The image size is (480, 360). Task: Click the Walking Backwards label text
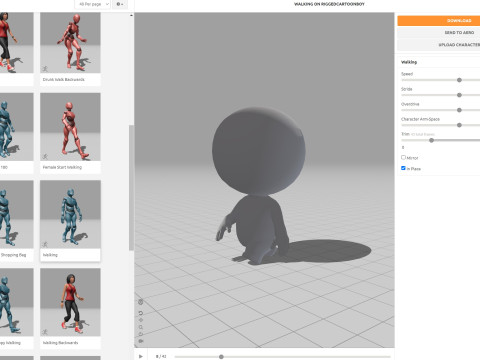click(x=60, y=343)
